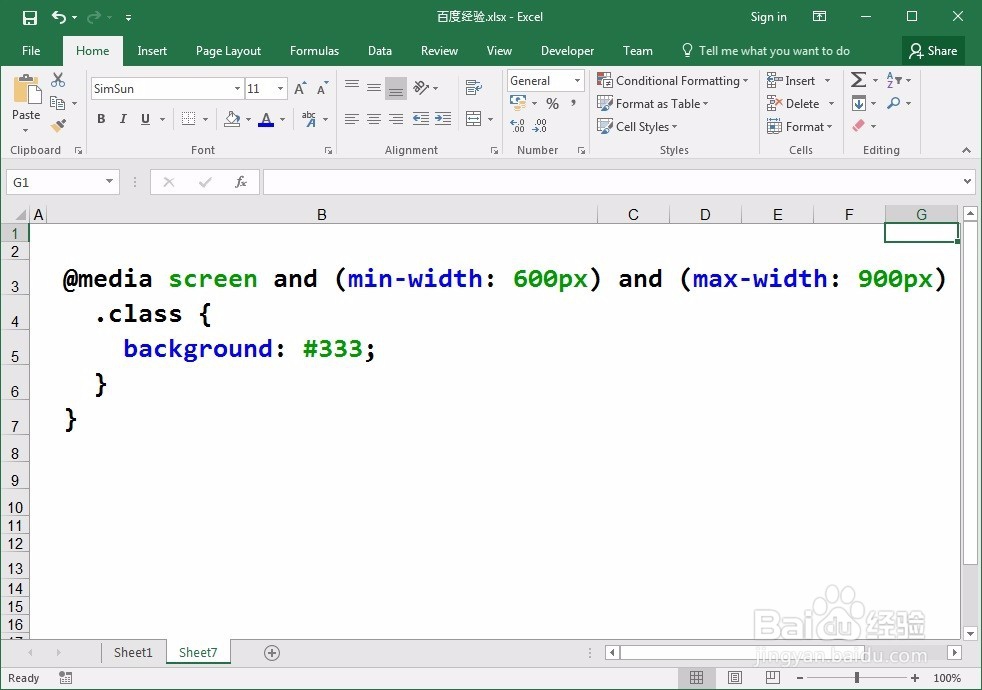Open the General number format dropdown
This screenshot has width=982, height=690.
click(x=577, y=81)
